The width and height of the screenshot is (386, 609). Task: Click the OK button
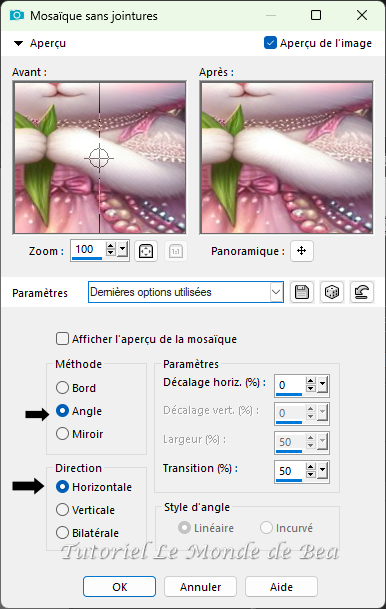(120, 586)
